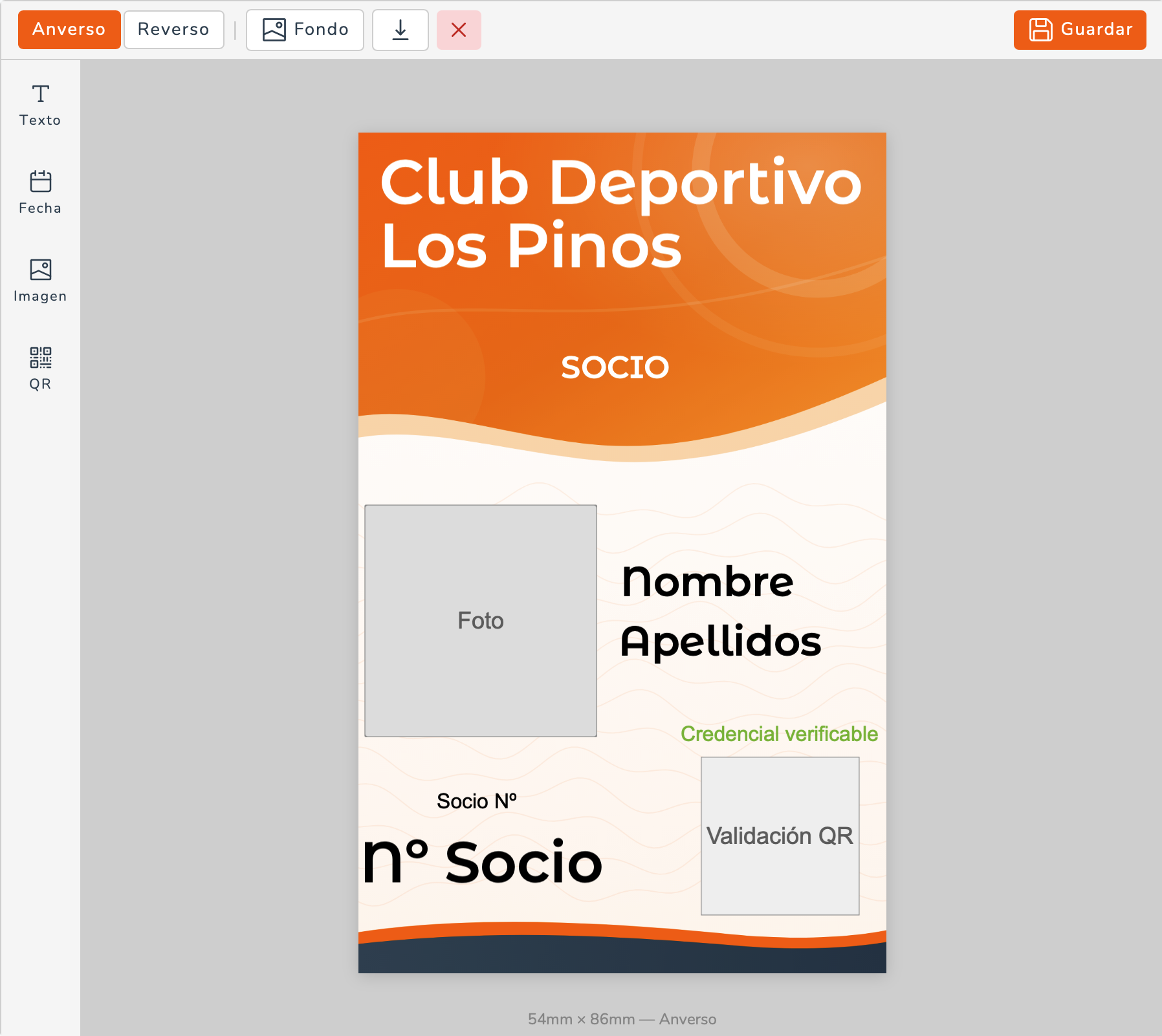Select the Club Deportivo Los Pinos title
The width and height of the screenshot is (1162, 1036).
pos(621,213)
